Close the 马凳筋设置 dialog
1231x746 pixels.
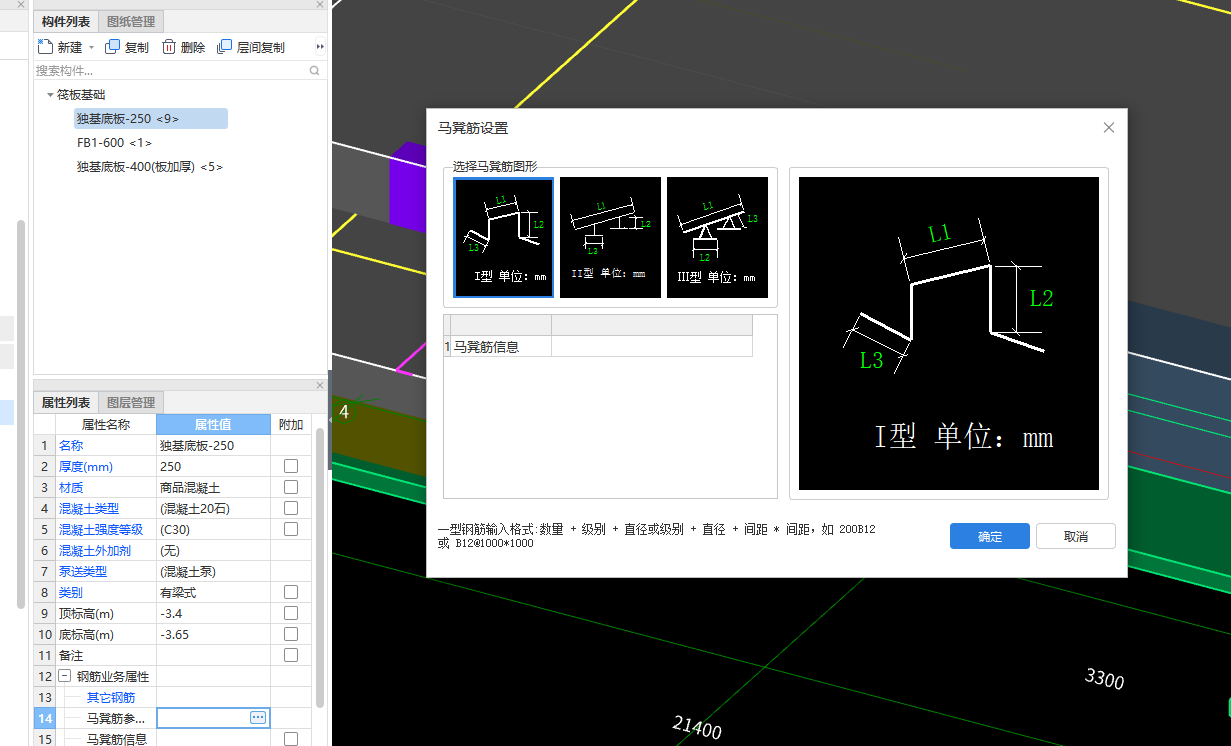(x=1109, y=127)
